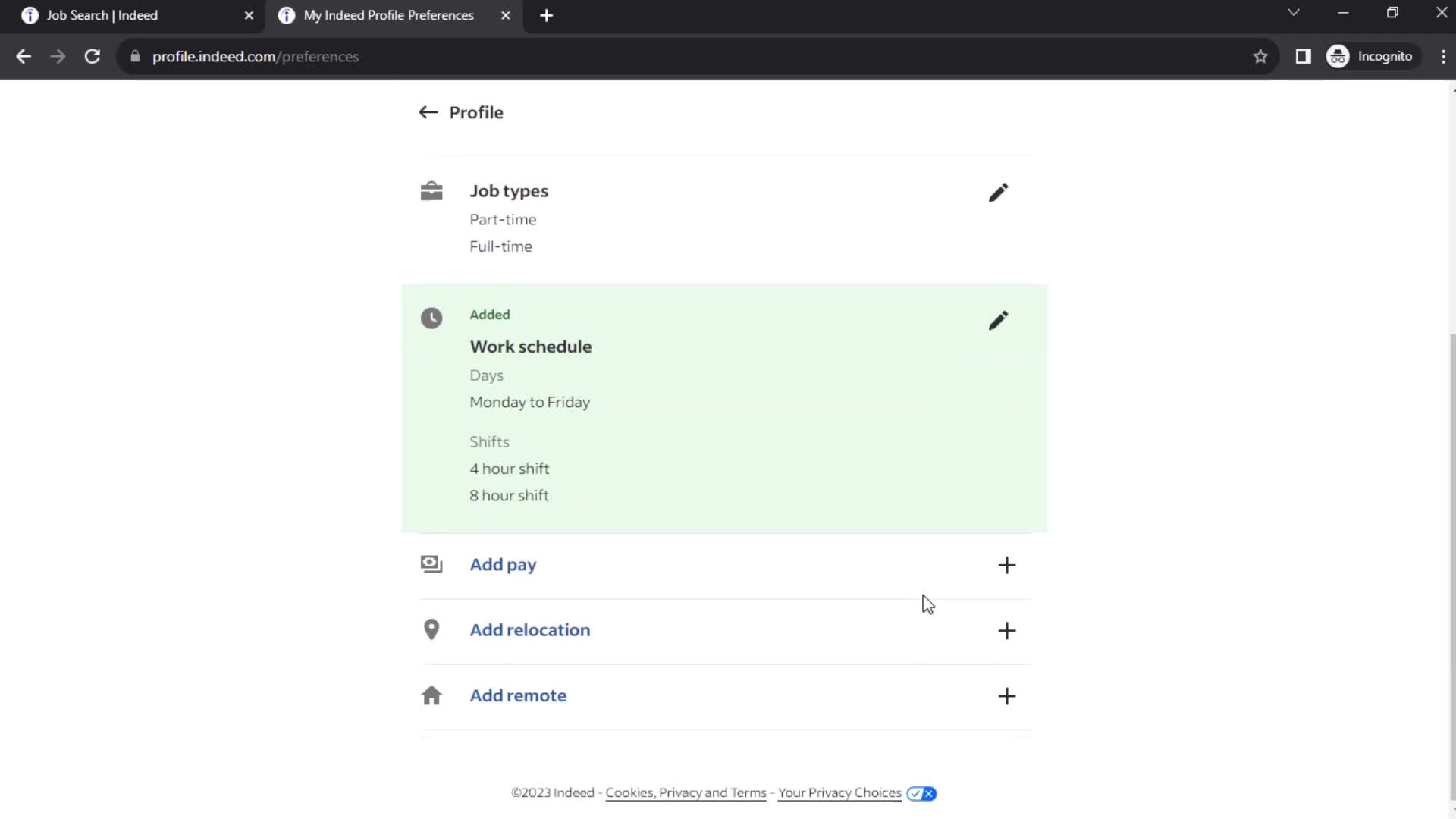The image size is (1456, 819).
Task: Click the Cookies, Privacy and Terms link
Action: coord(686,793)
